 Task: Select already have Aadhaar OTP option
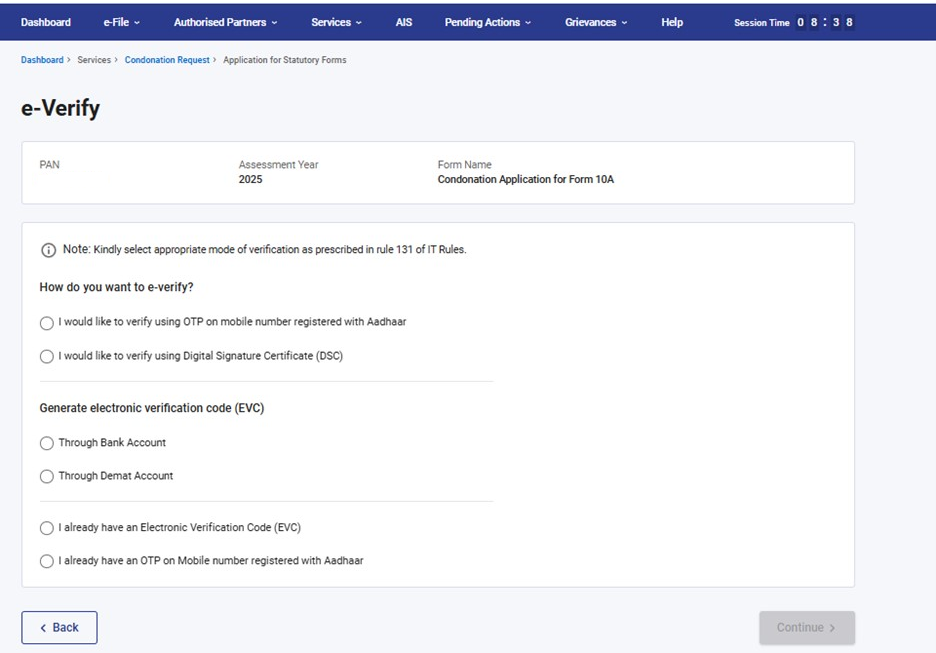(x=47, y=562)
